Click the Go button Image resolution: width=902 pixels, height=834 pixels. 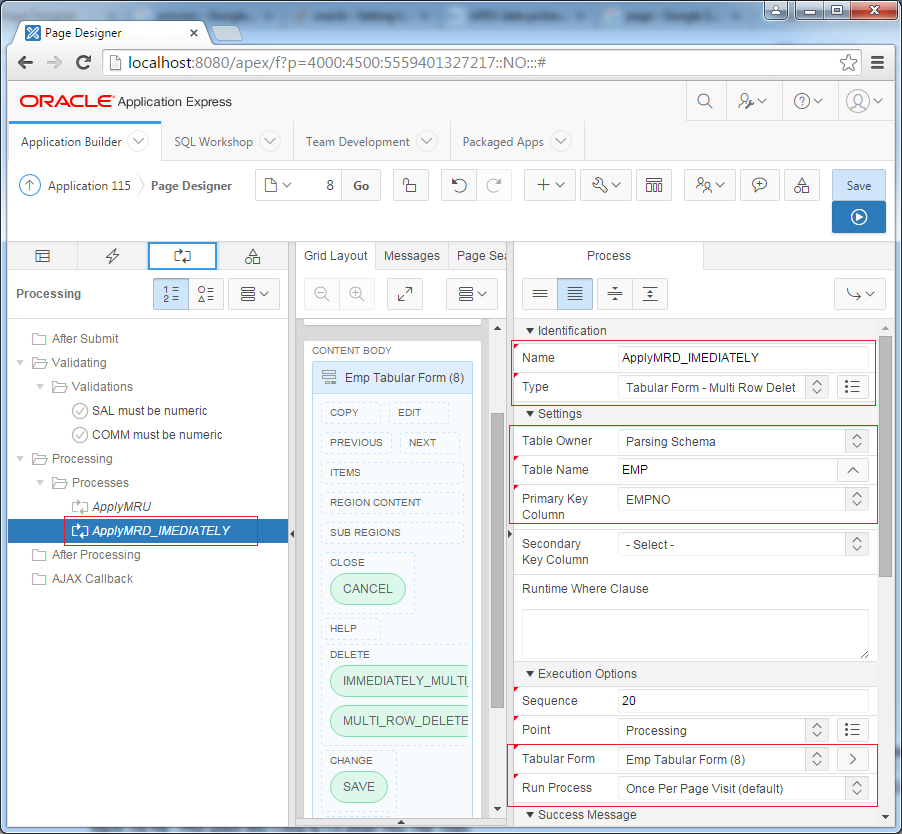point(361,185)
